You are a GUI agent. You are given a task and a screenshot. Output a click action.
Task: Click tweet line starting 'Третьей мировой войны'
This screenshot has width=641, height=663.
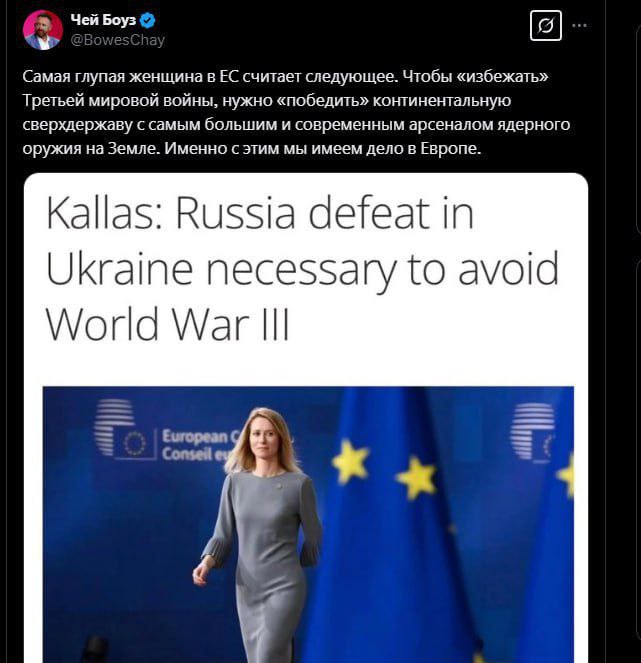click(x=267, y=101)
